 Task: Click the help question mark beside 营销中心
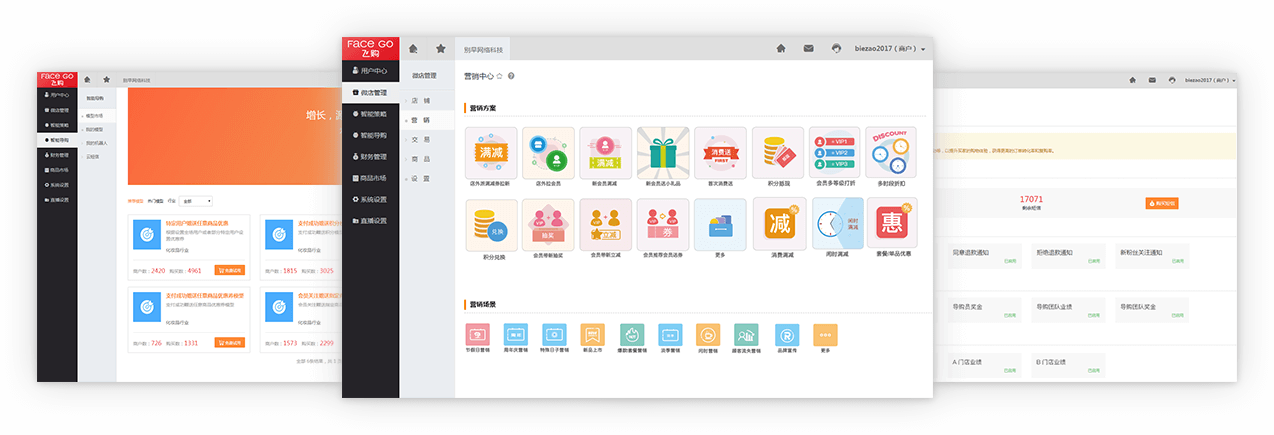coord(511,76)
